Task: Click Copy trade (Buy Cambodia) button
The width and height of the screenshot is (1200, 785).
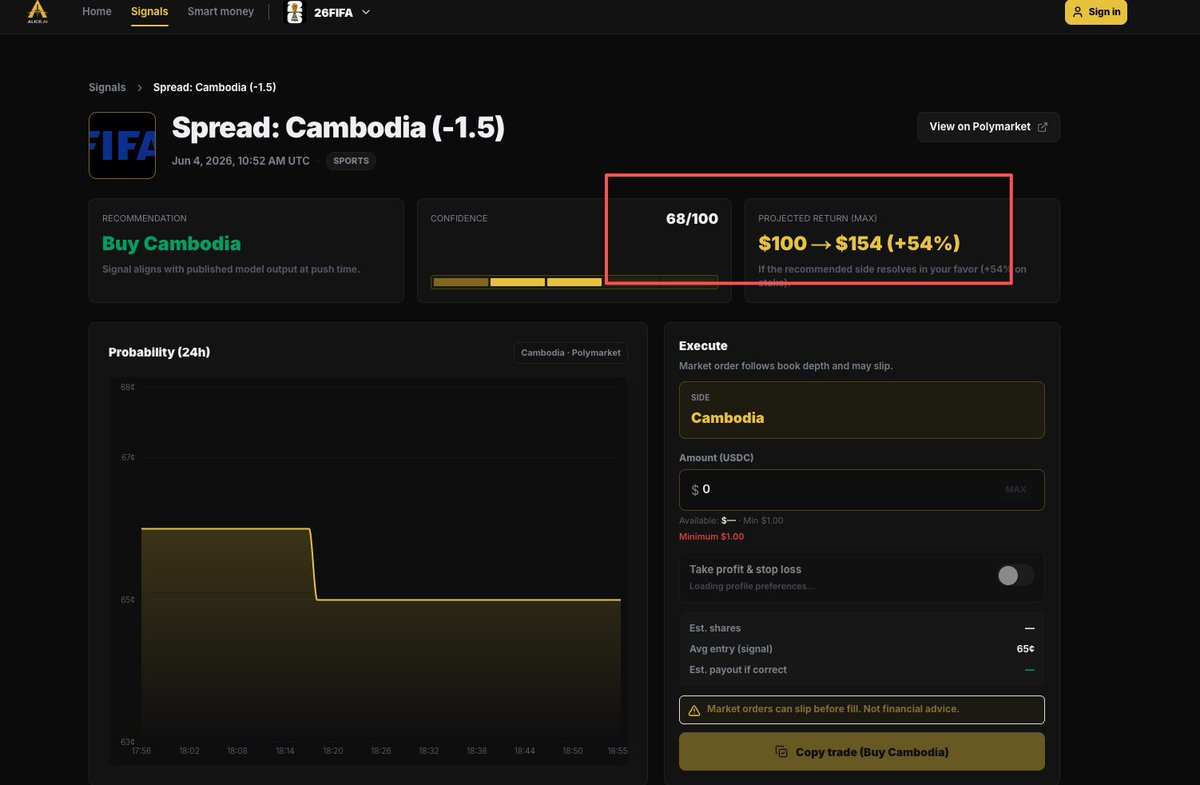Action: (x=862, y=752)
